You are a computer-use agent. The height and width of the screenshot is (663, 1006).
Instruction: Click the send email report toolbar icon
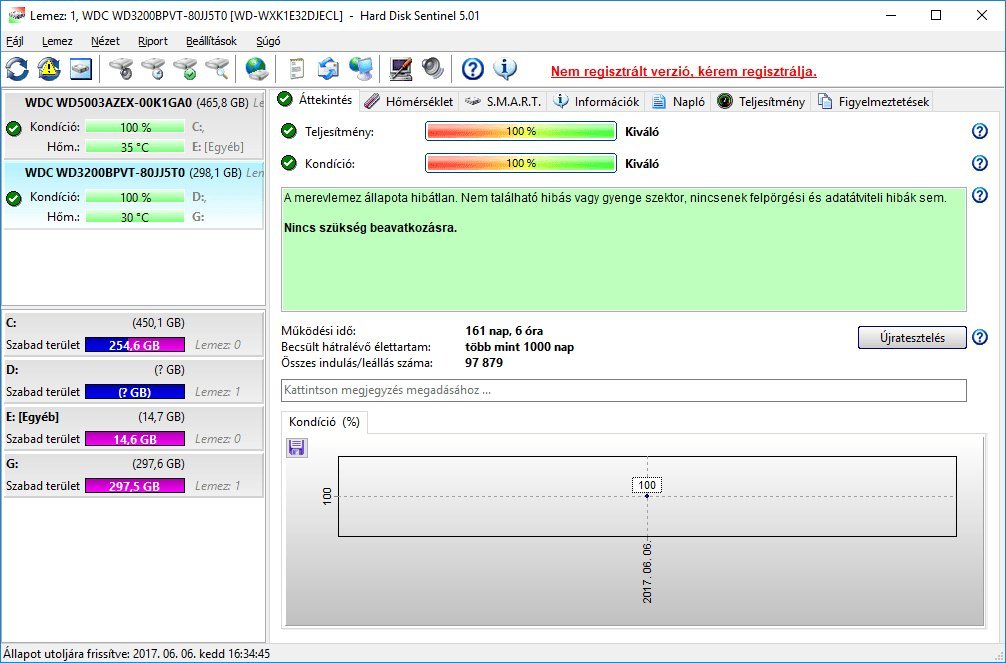[328, 69]
